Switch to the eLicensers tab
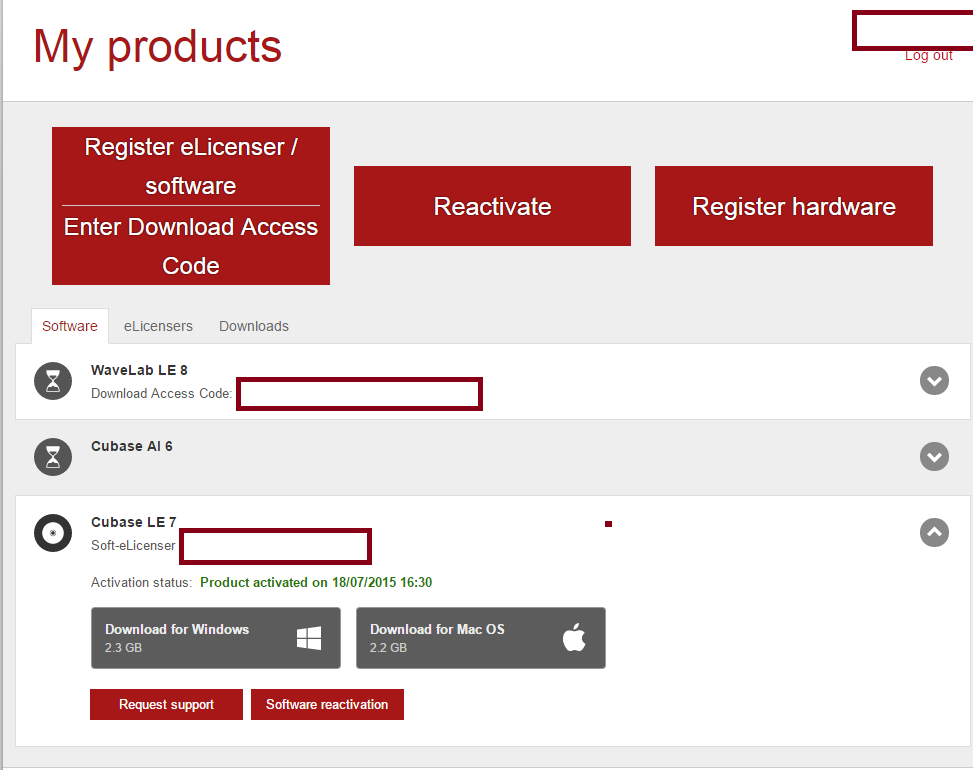The width and height of the screenshot is (973, 770). pyautogui.click(x=158, y=326)
